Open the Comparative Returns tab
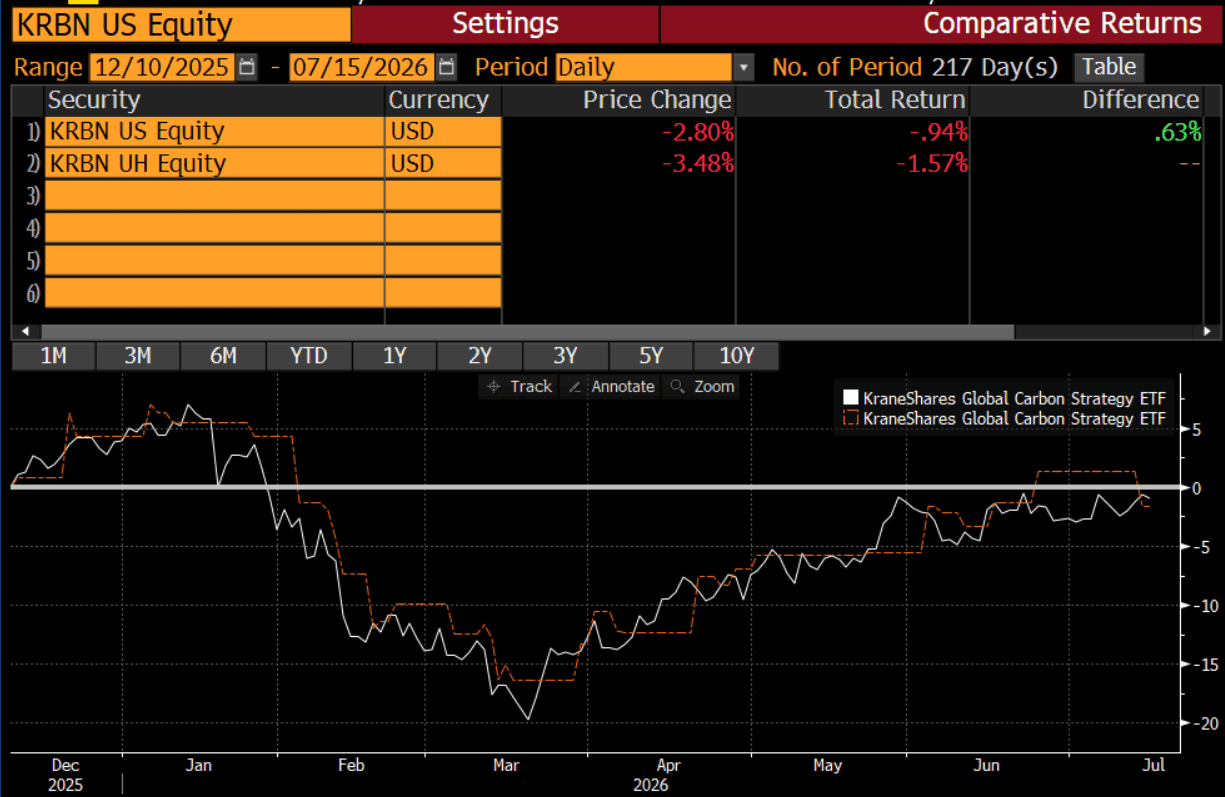 [941, 23]
